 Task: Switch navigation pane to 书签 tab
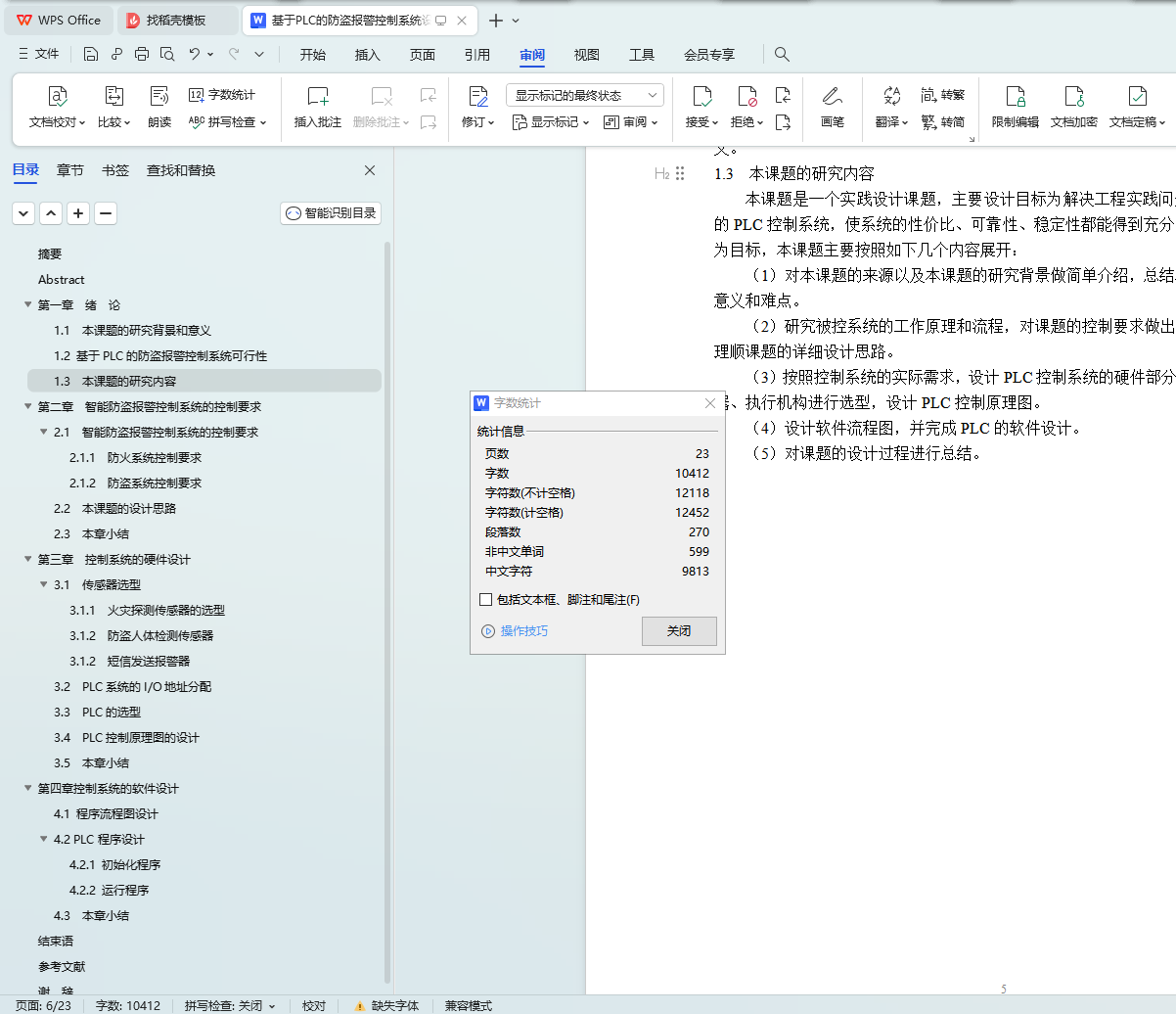pos(115,170)
